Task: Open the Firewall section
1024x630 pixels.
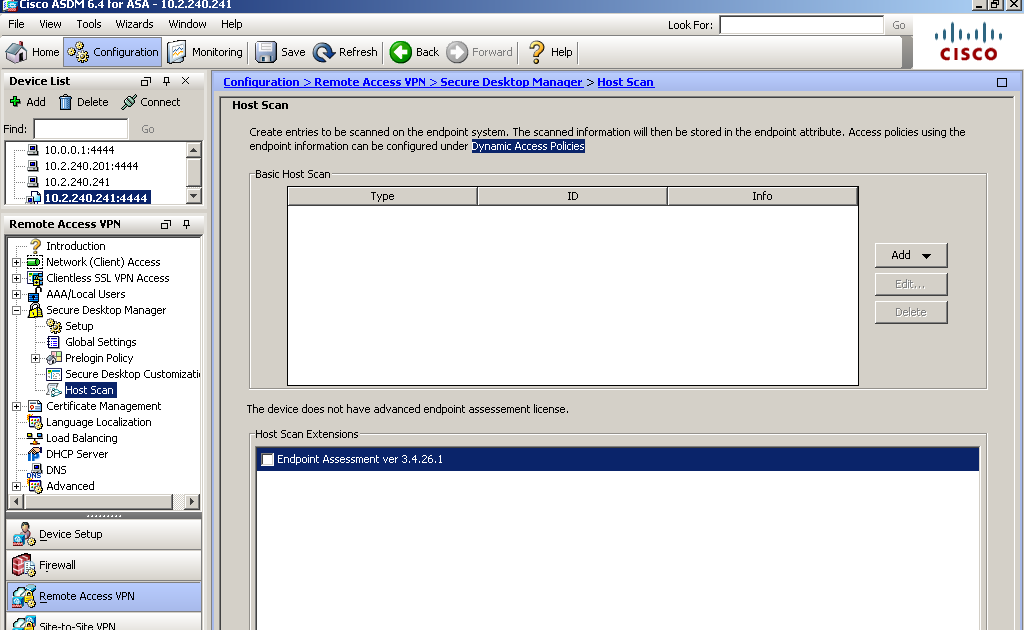Action: [x=104, y=565]
